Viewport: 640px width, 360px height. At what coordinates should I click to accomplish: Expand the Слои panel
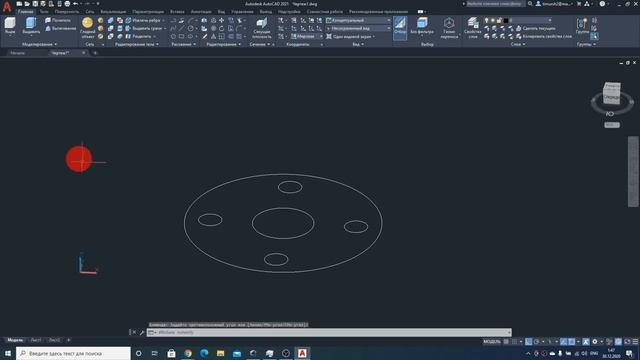coord(518,44)
